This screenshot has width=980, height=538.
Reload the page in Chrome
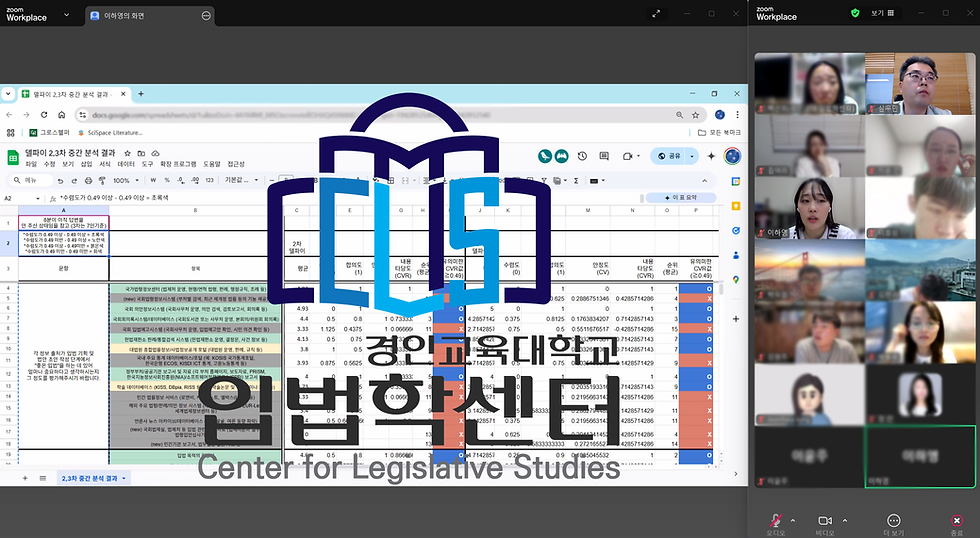pos(44,115)
